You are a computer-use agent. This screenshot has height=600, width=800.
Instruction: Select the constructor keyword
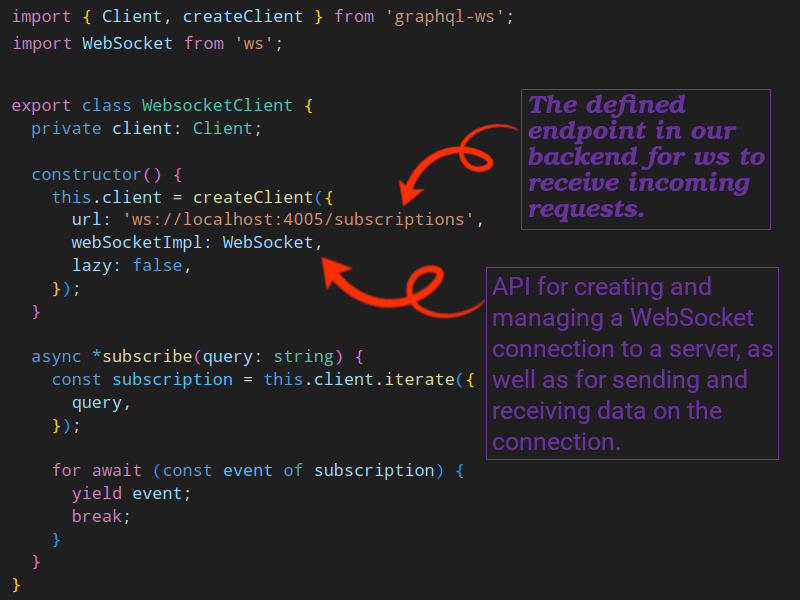[x=86, y=174]
